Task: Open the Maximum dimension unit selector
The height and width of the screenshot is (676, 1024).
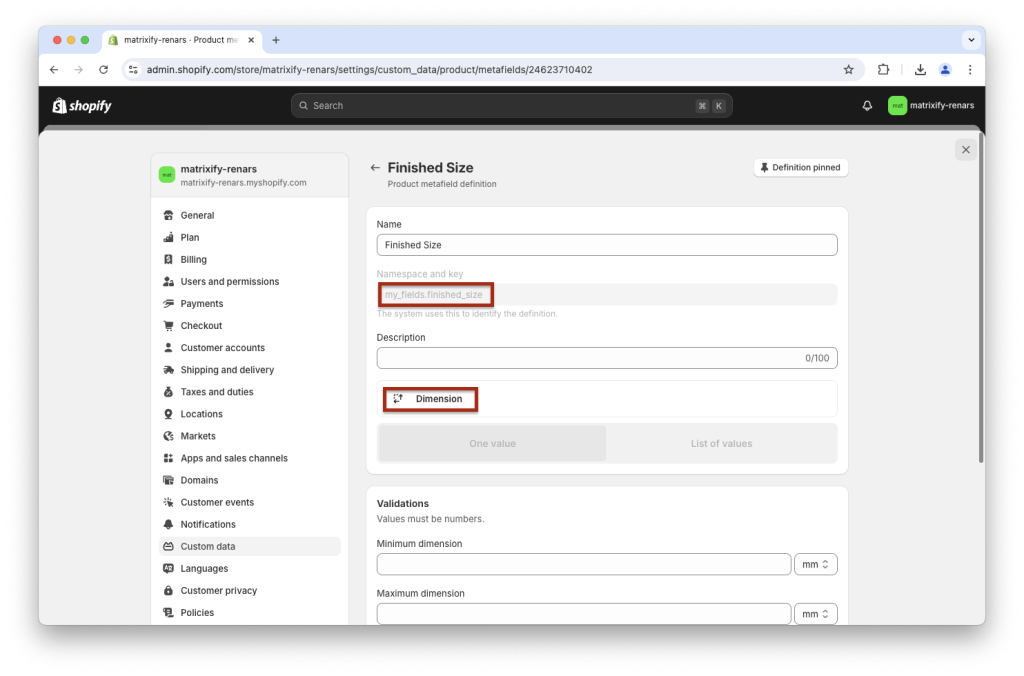Action: coord(815,613)
